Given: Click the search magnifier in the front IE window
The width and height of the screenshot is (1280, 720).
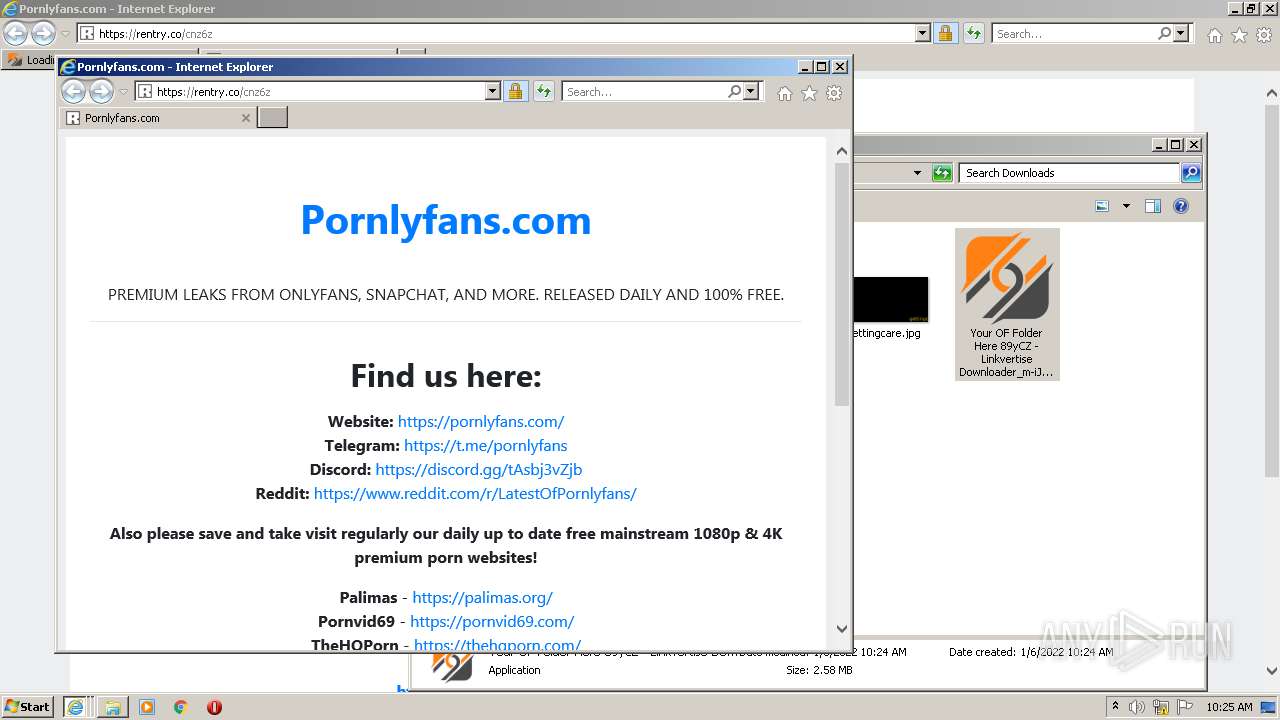Looking at the screenshot, I should pyautogui.click(x=735, y=91).
